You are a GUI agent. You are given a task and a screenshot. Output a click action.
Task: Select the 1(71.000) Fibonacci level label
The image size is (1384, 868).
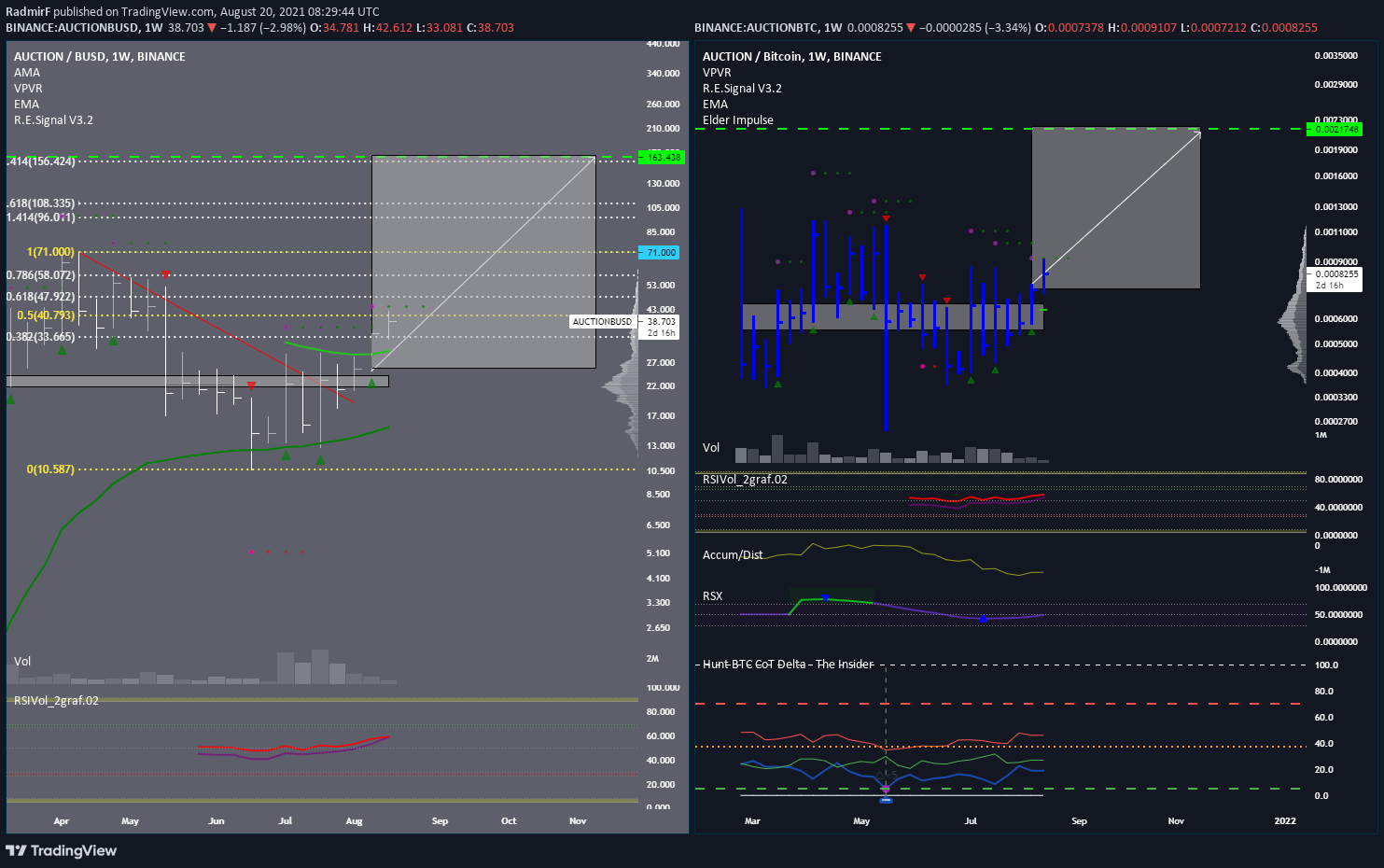point(50,252)
